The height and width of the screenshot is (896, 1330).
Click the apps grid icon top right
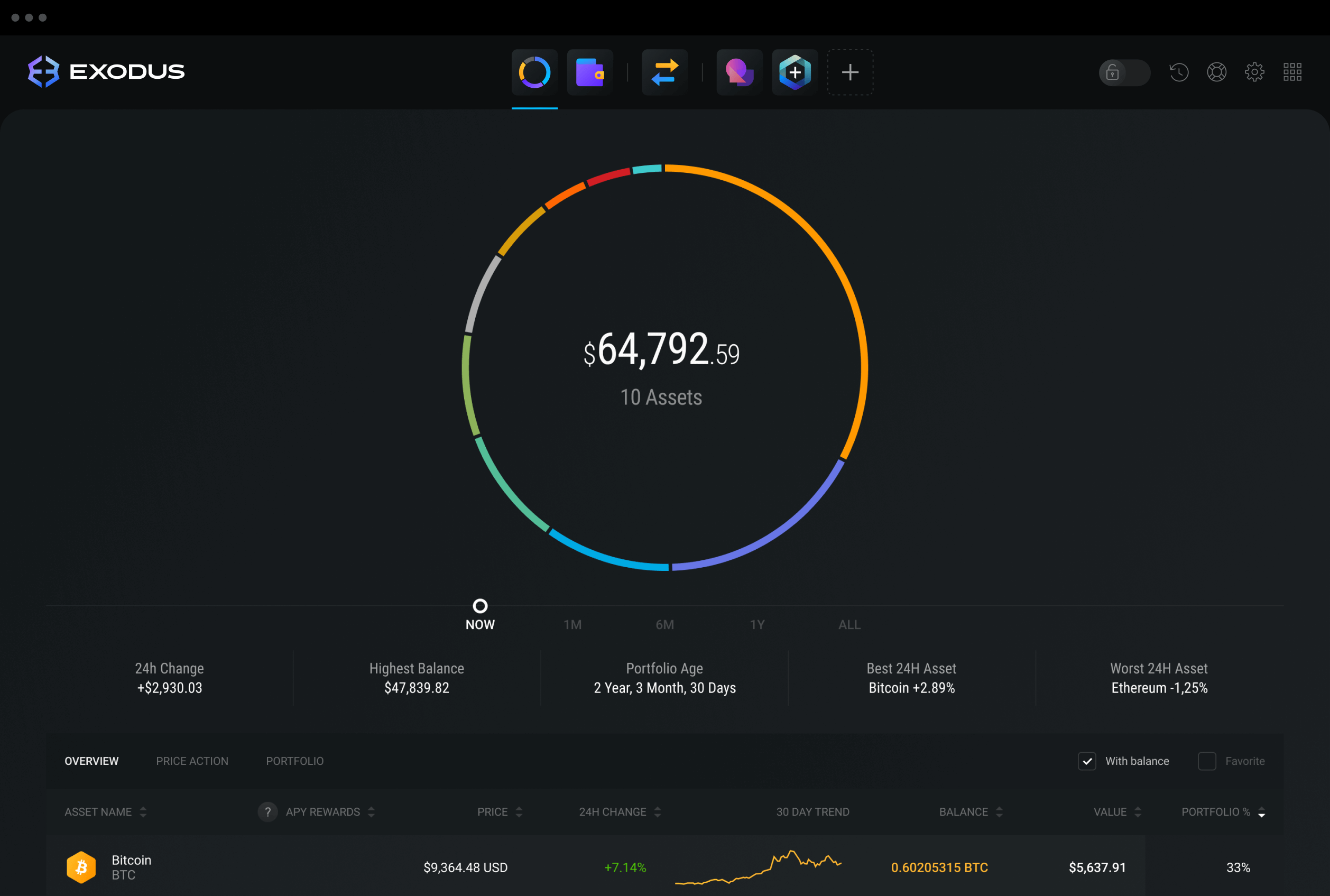coord(1293,72)
